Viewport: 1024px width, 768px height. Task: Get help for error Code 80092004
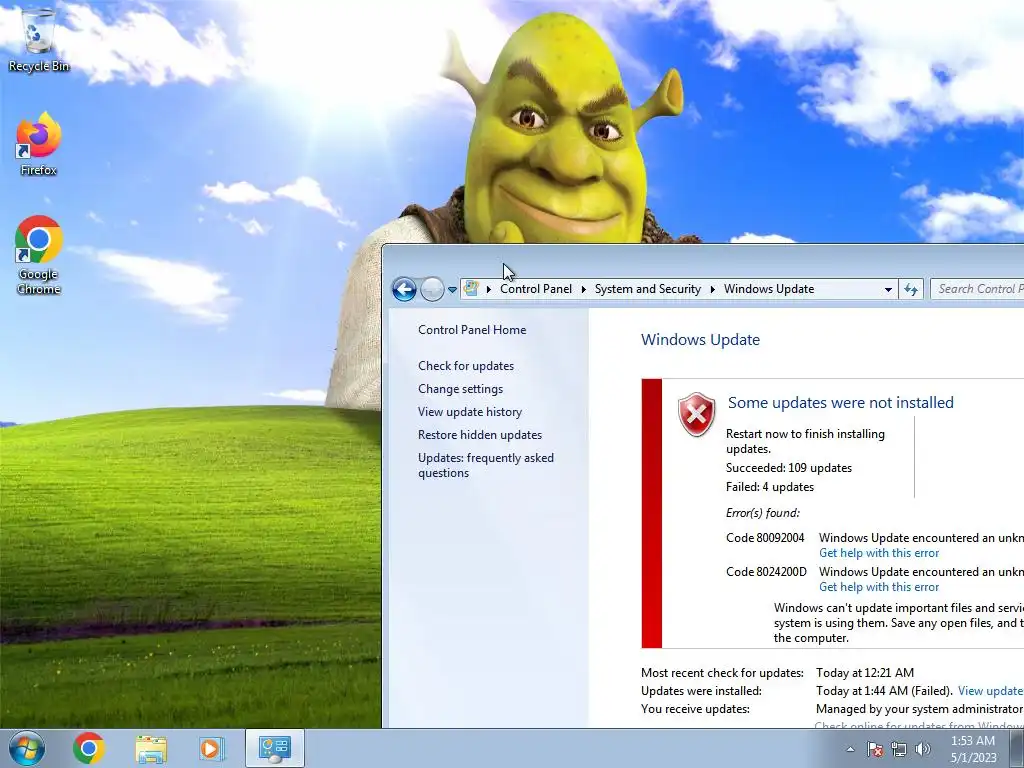pyautogui.click(x=879, y=553)
